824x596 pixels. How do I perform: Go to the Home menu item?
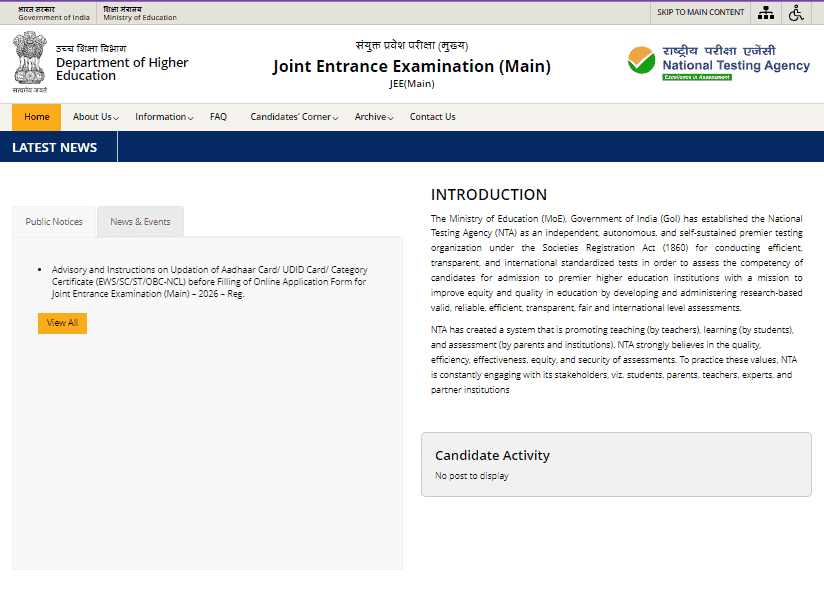coord(36,117)
